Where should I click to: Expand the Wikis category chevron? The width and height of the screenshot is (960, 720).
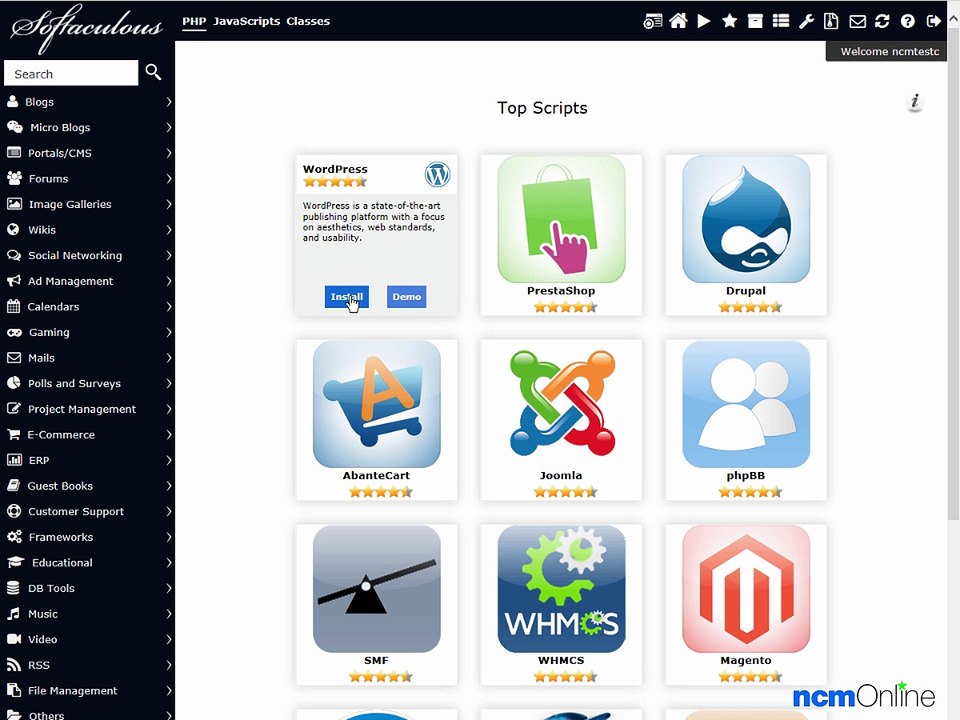coord(168,230)
